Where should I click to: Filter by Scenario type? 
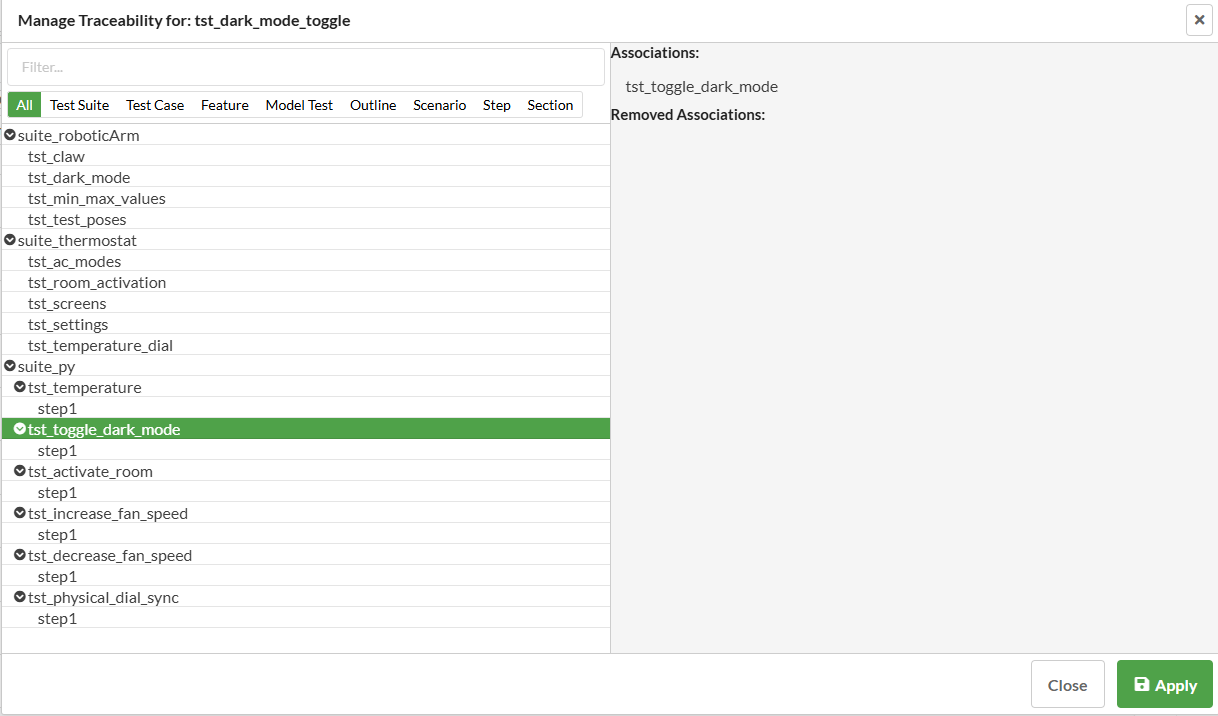point(439,105)
